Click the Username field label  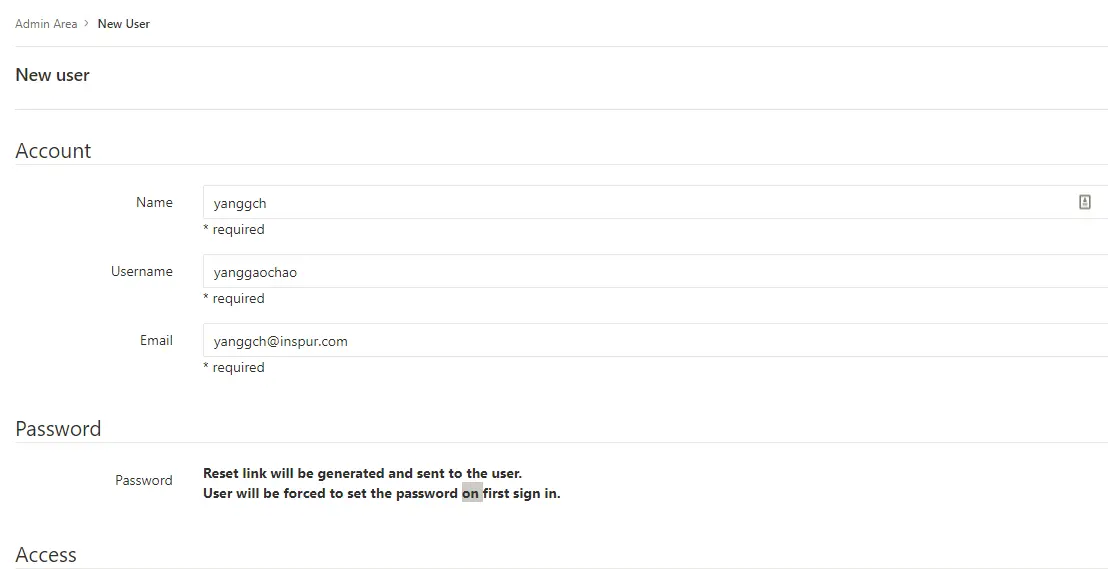pyautogui.click(x=141, y=271)
